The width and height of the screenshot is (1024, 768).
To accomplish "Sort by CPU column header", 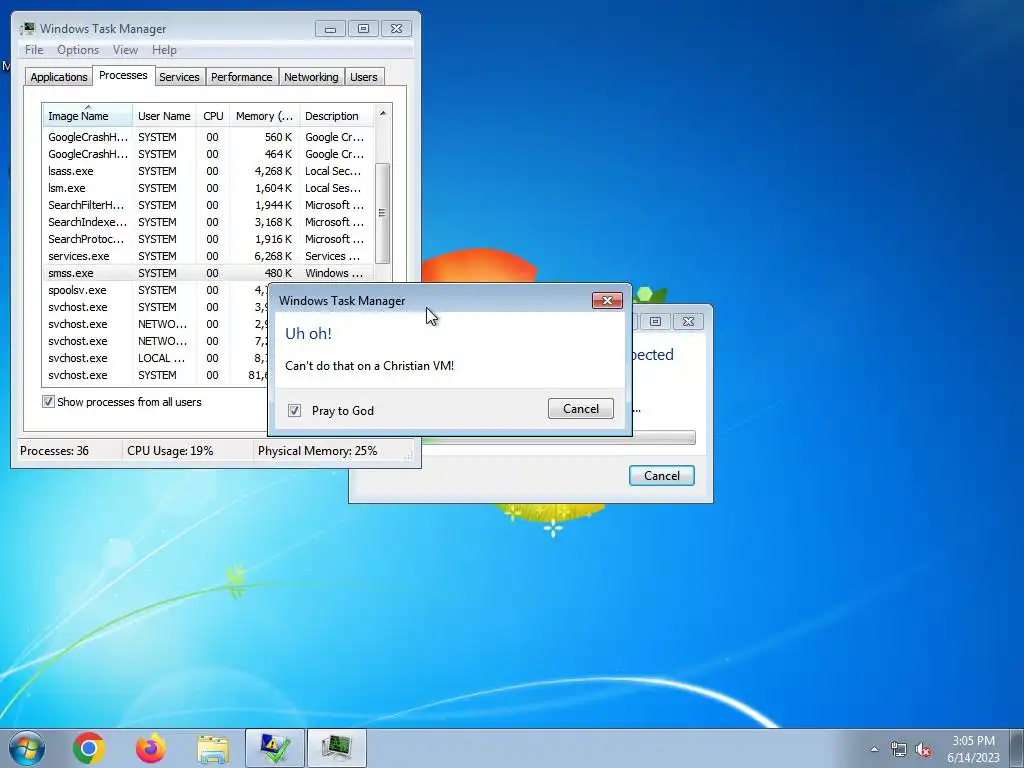I will pos(213,116).
